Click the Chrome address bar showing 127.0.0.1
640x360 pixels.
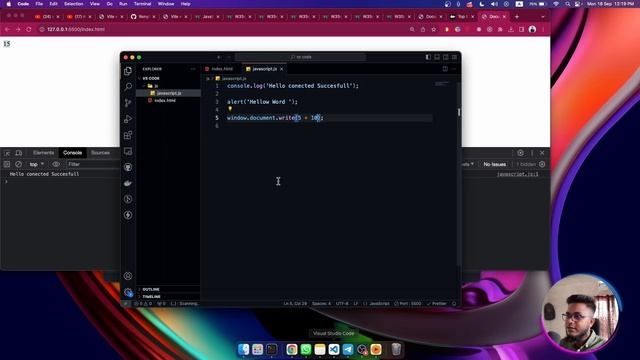[x=220, y=29]
